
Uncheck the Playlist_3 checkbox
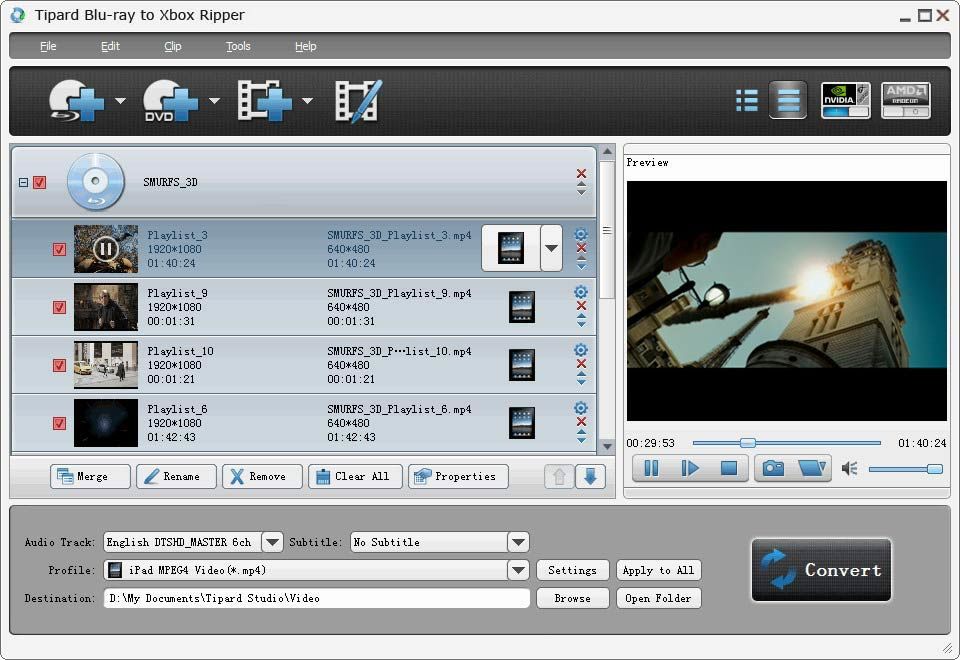[59, 249]
